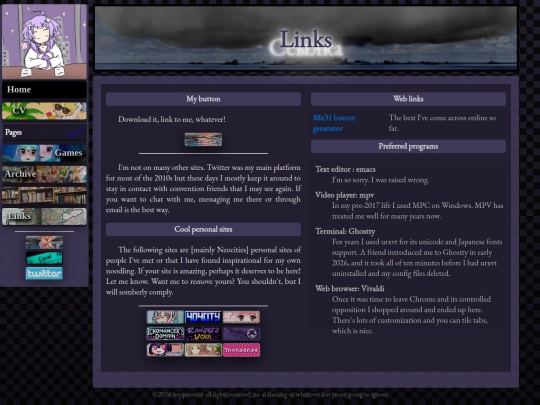Click the paragraph starting 'I'm not on many other sites'
Image resolution: width=540 pixels, height=405 pixels.
pos(203,188)
